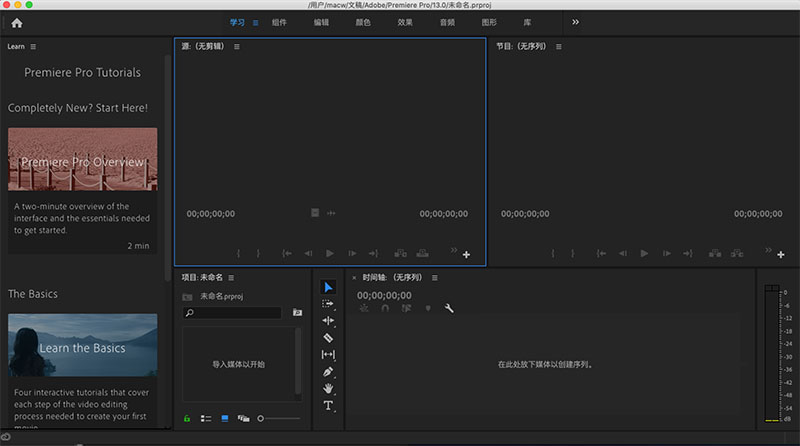Click Lift button in Program monitor
This screenshot has width=800, height=446.
click(715, 253)
